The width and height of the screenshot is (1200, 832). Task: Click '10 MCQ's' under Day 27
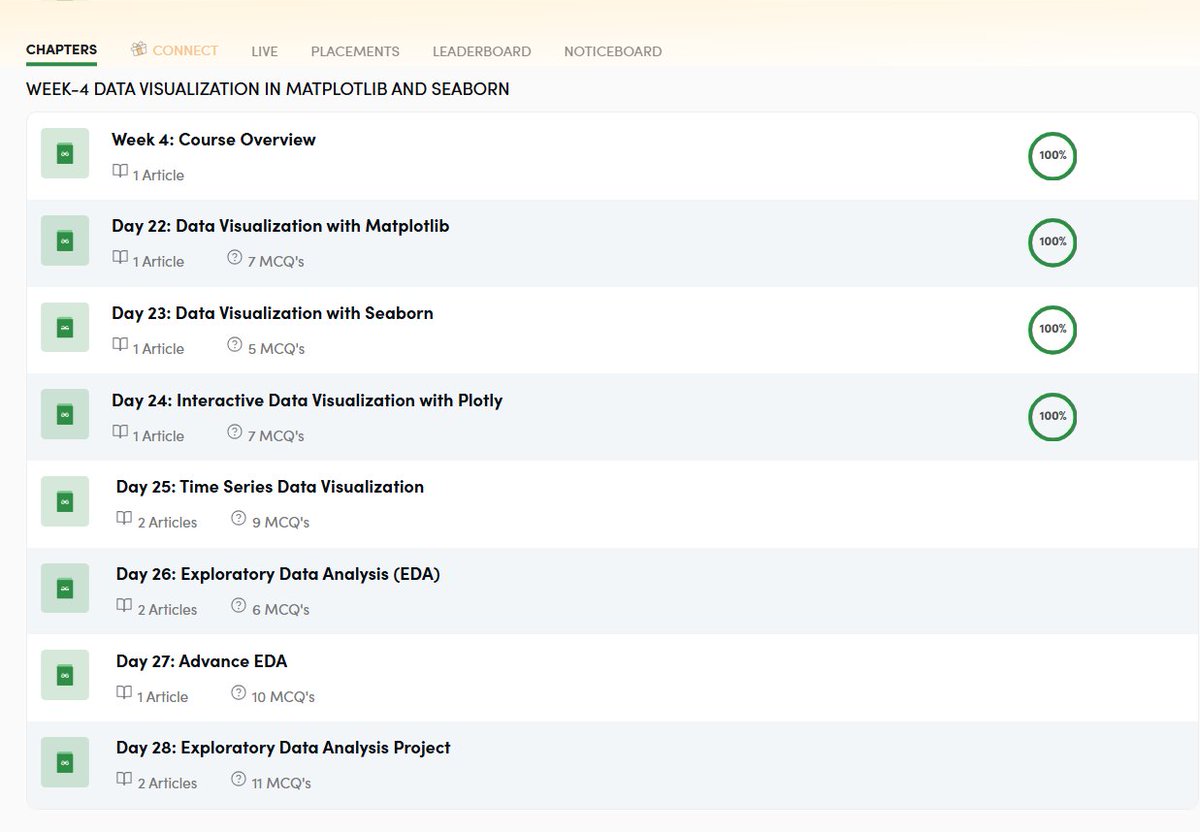[x=284, y=696]
